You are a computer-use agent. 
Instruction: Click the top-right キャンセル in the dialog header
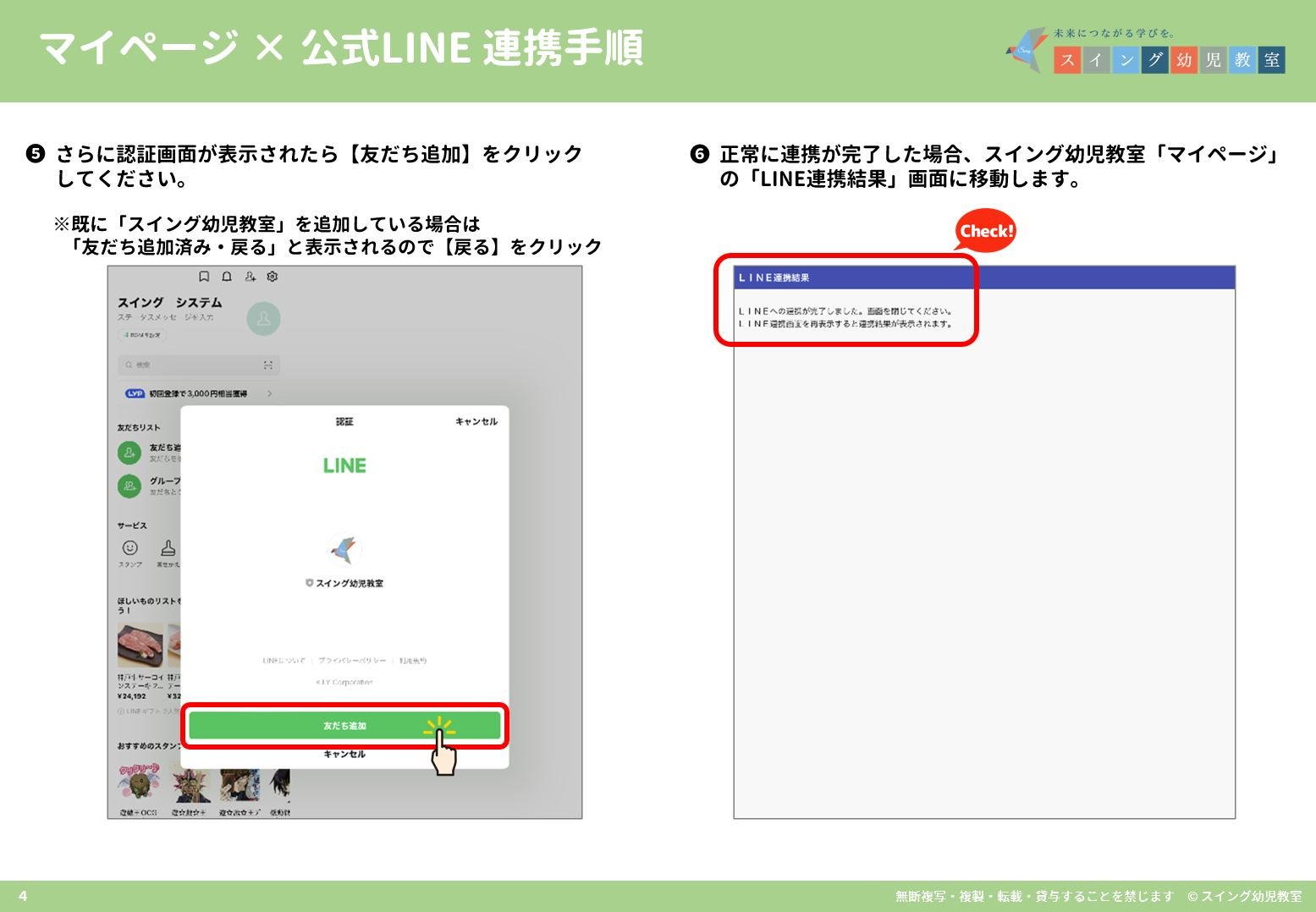[x=476, y=421]
